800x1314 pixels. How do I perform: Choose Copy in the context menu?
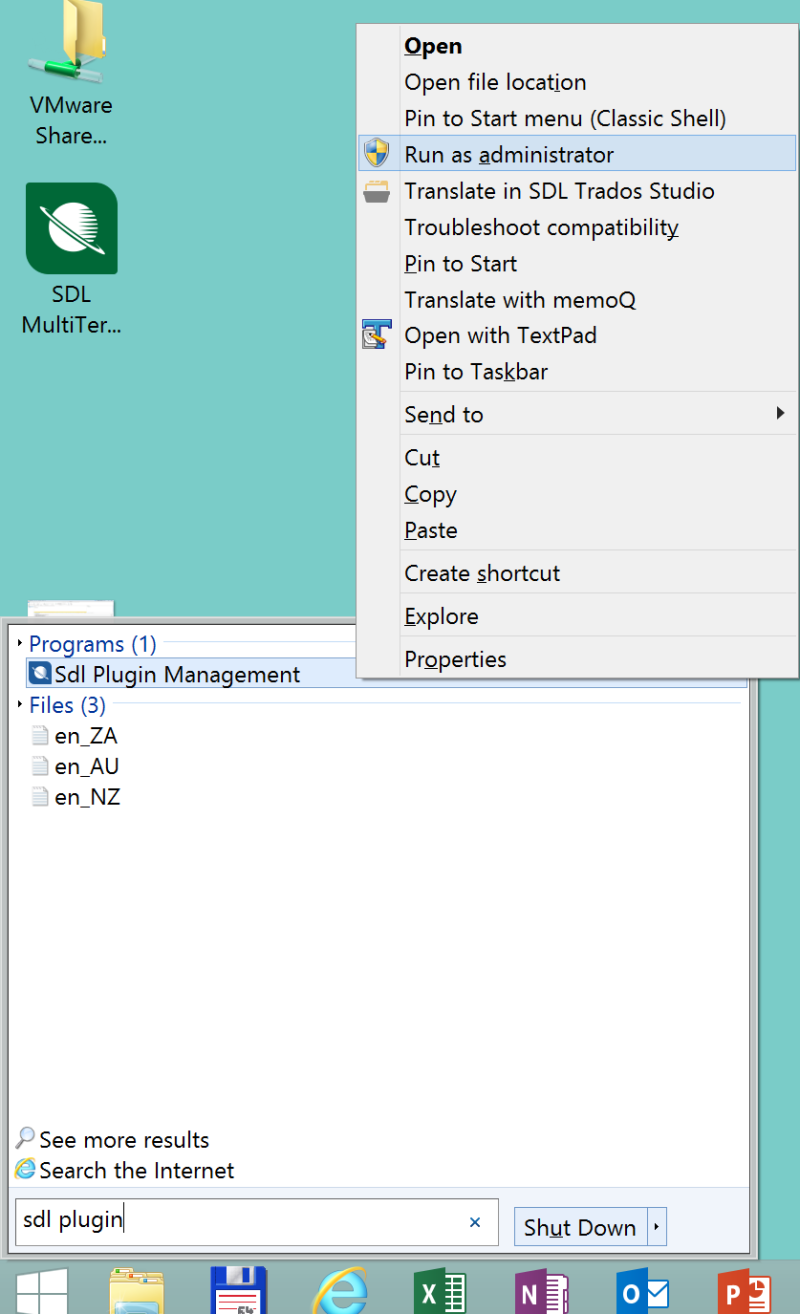(578, 494)
